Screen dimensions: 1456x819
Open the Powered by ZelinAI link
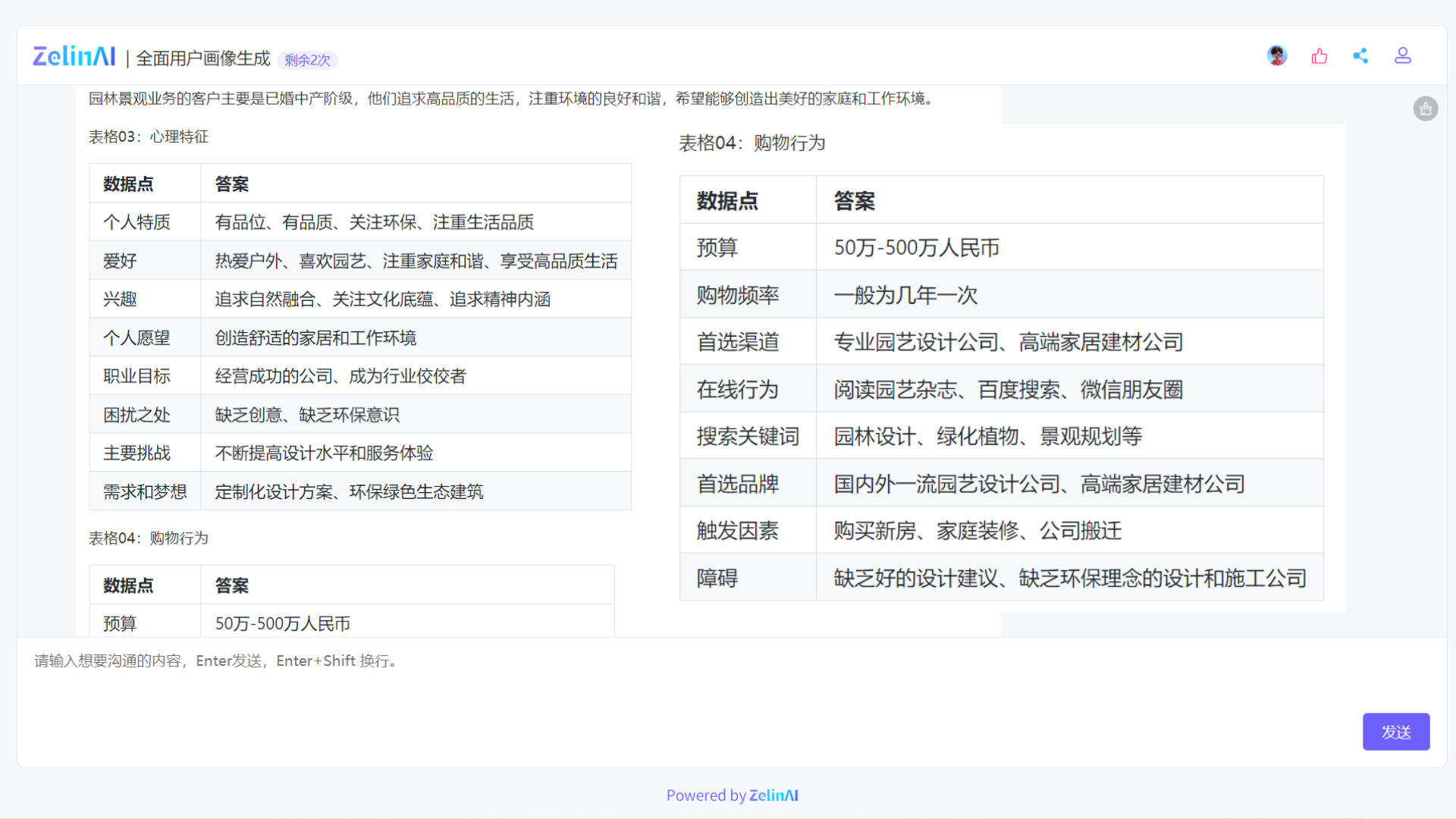tap(732, 795)
